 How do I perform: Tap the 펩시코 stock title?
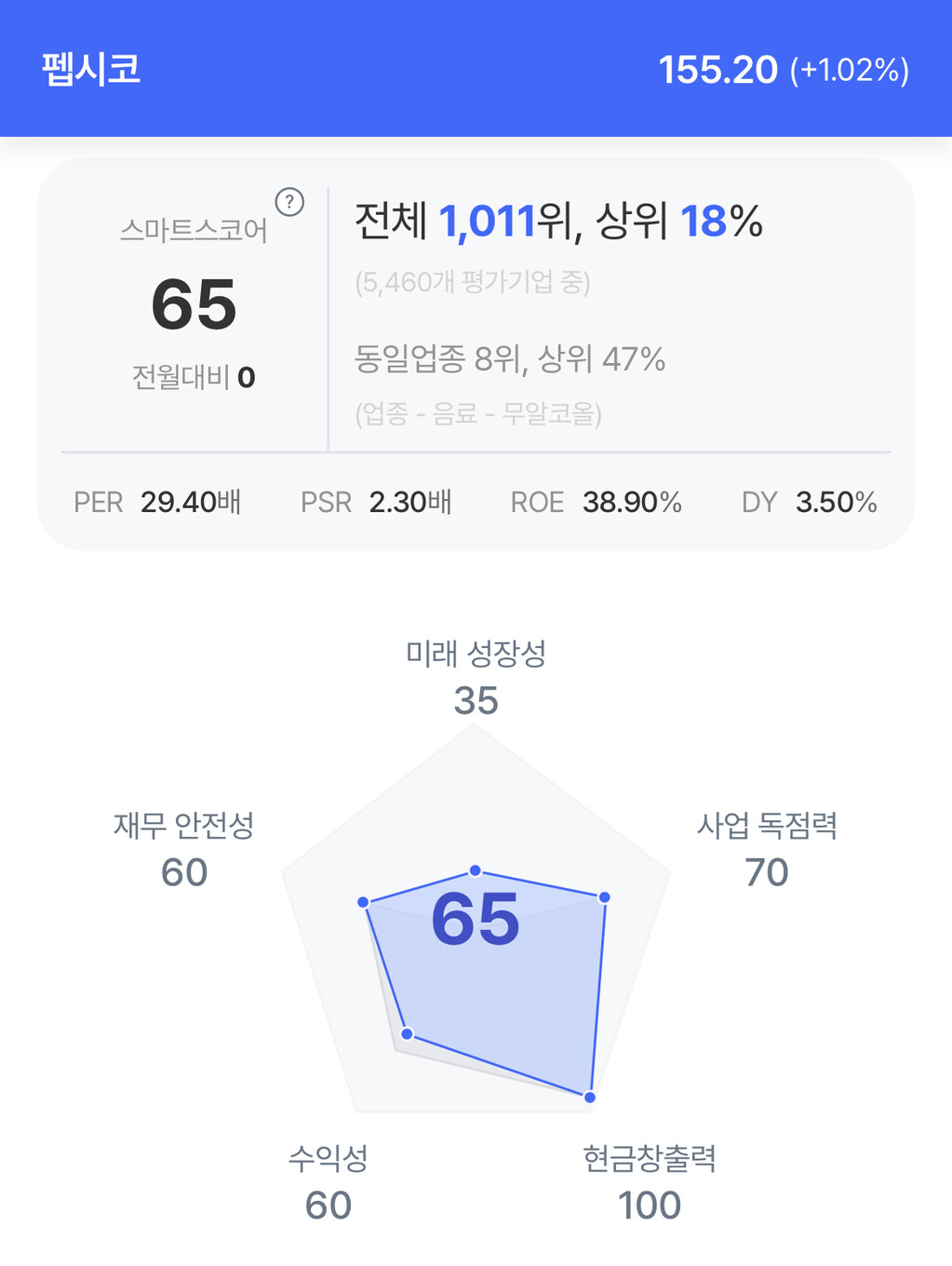(x=91, y=70)
